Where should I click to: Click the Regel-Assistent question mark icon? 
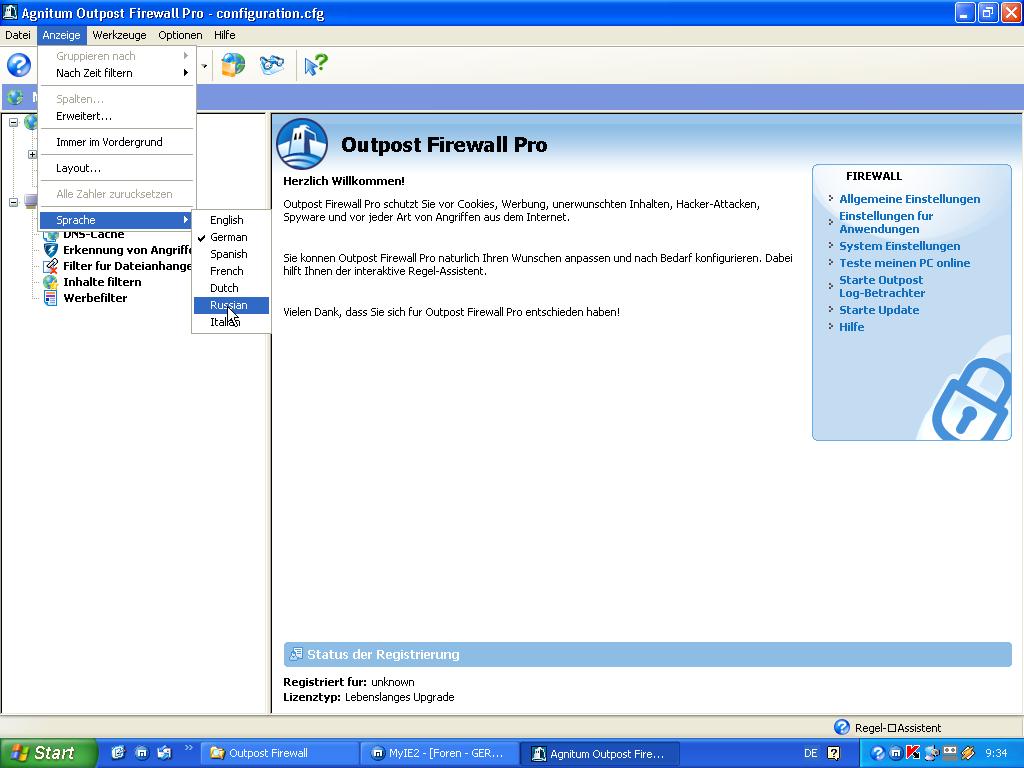842,727
